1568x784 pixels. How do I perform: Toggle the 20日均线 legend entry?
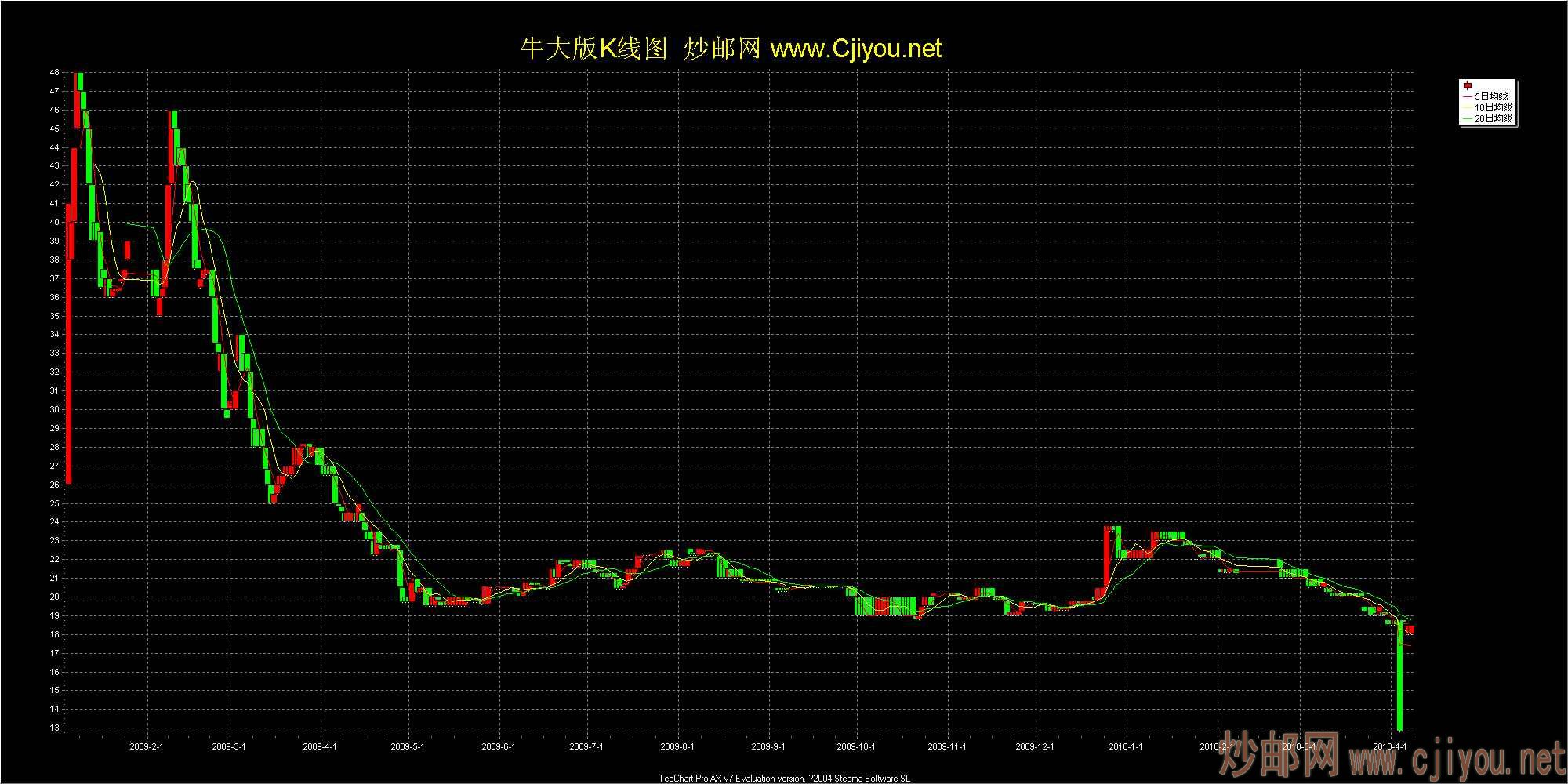point(1493,118)
